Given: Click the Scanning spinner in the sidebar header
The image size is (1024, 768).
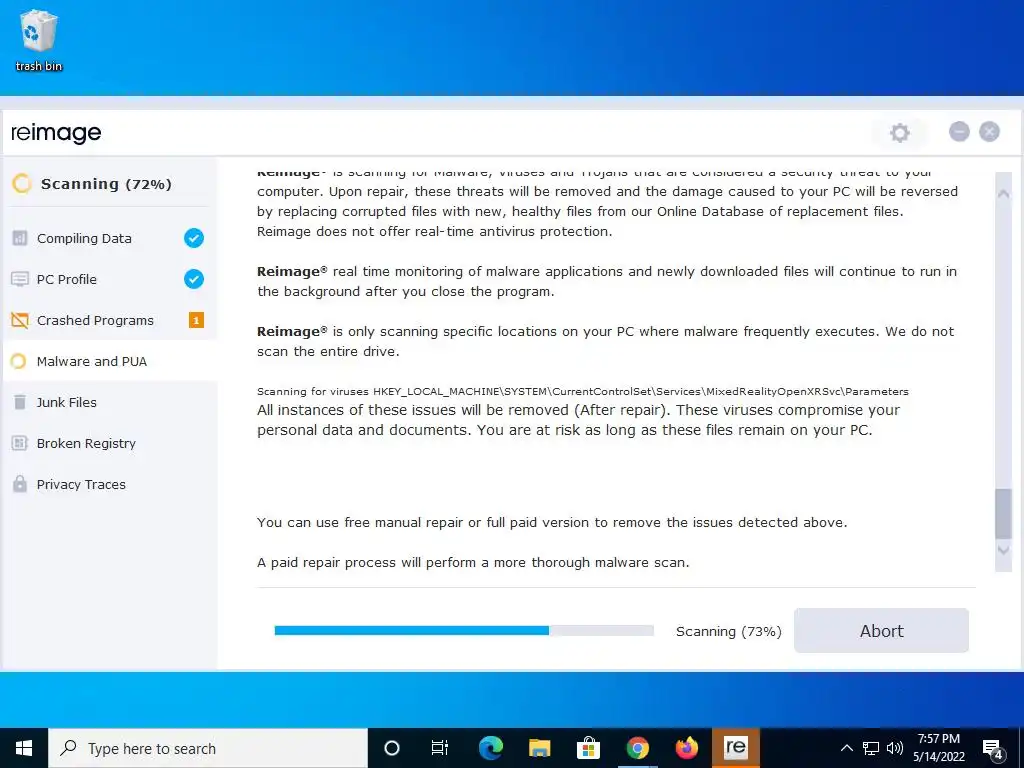Looking at the screenshot, I should [22, 184].
